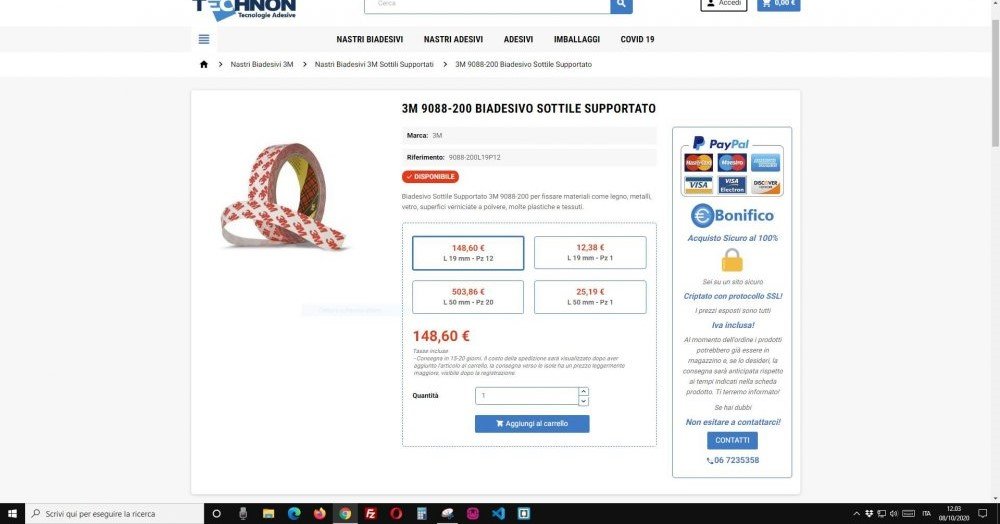Click the Contatti button

[x=732, y=440]
